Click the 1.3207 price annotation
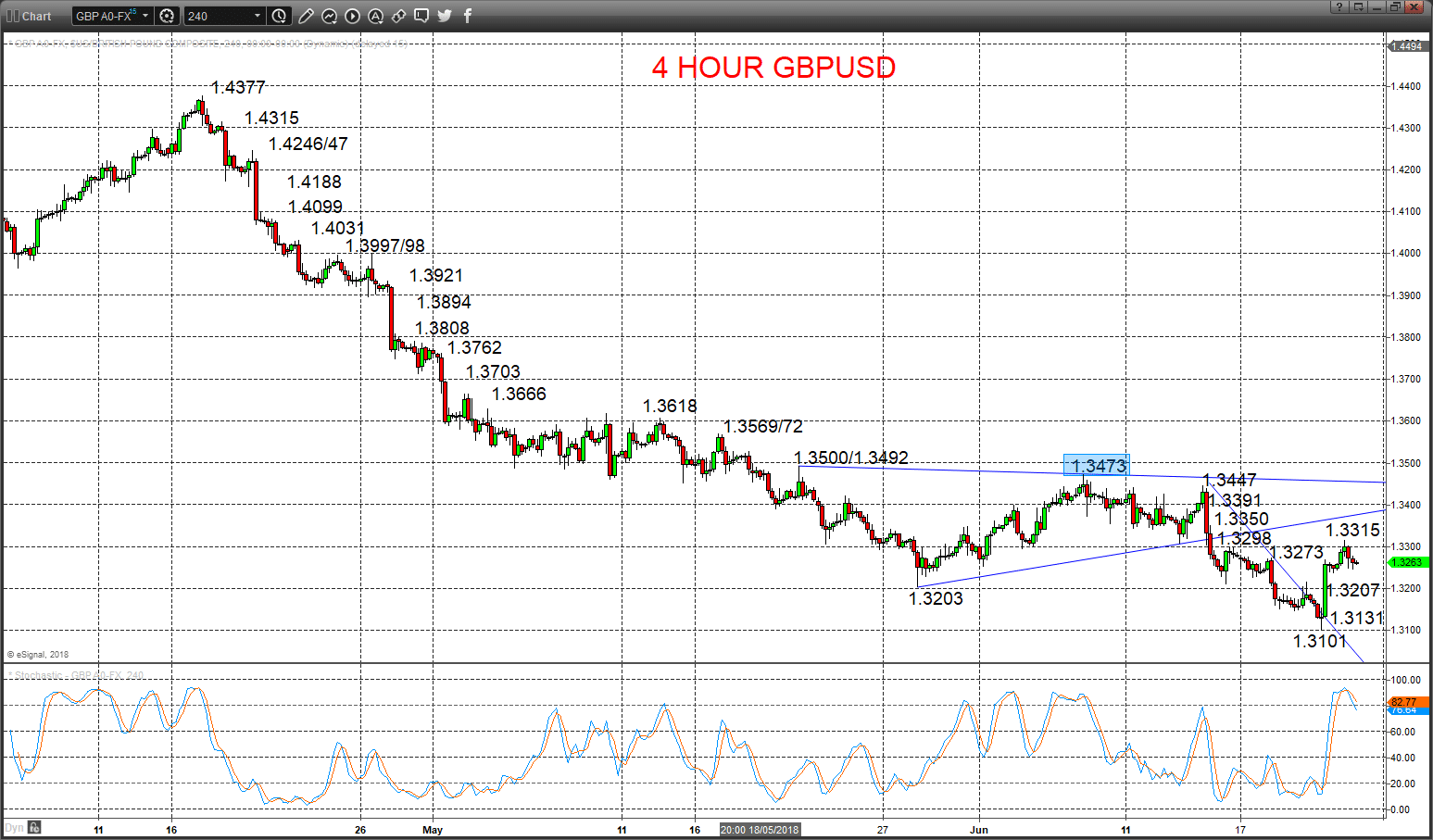Screen dimensions: 1433x840 (1352, 590)
